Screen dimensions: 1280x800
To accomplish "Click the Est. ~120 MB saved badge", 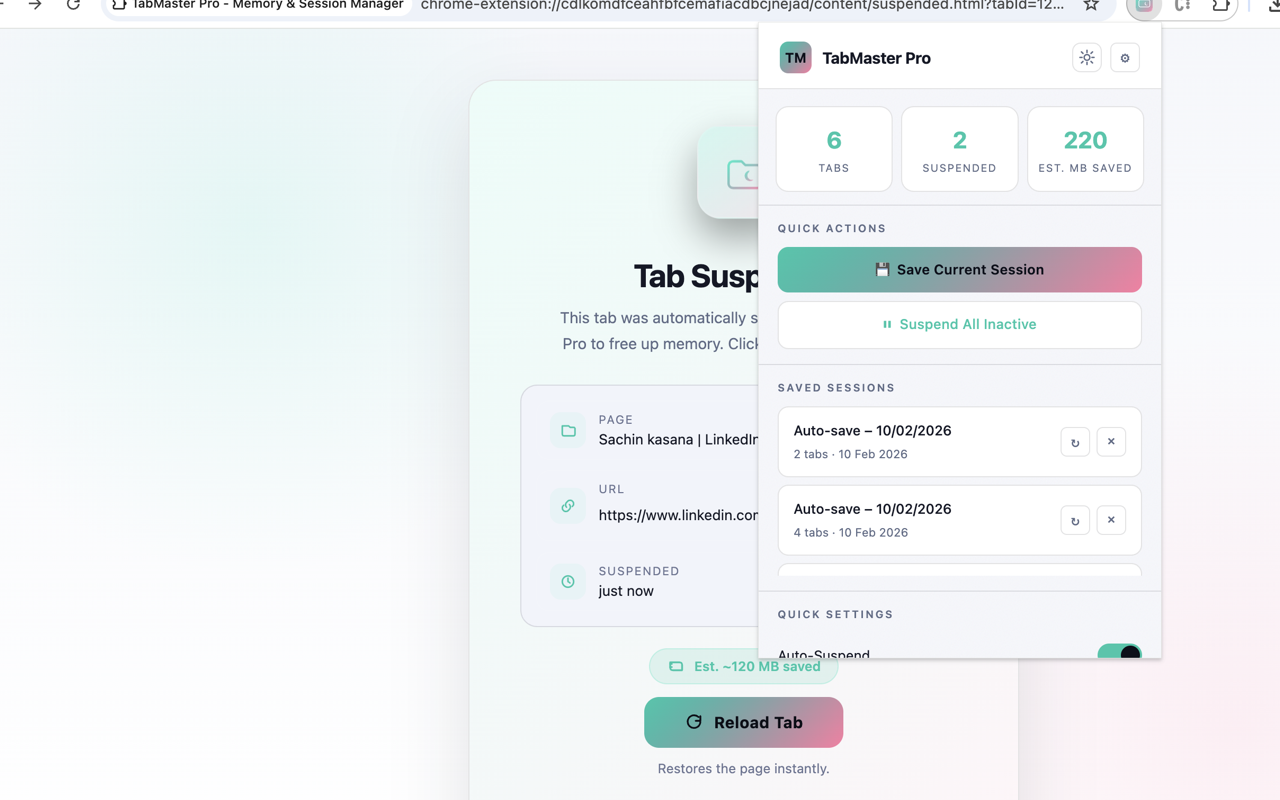I will tap(743, 666).
